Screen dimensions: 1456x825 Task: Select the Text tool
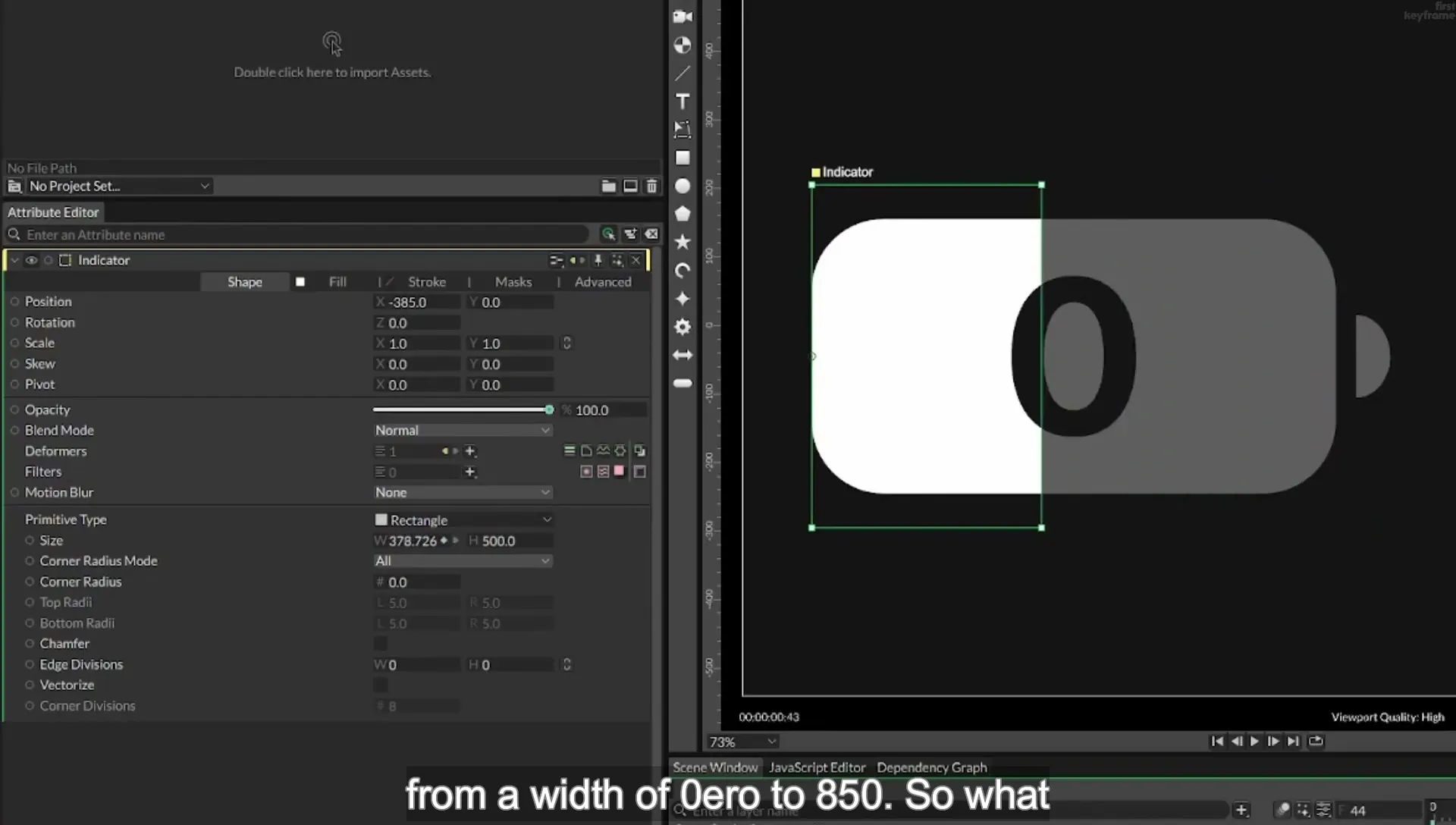click(x=682, y=102)
